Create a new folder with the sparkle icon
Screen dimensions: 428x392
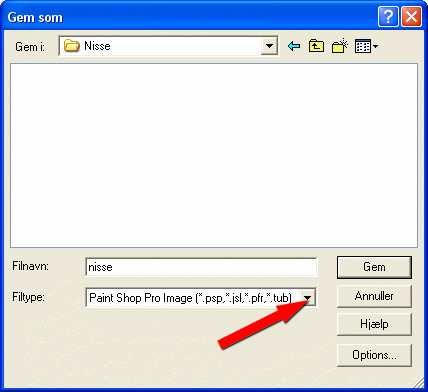[x=340, y=46]
